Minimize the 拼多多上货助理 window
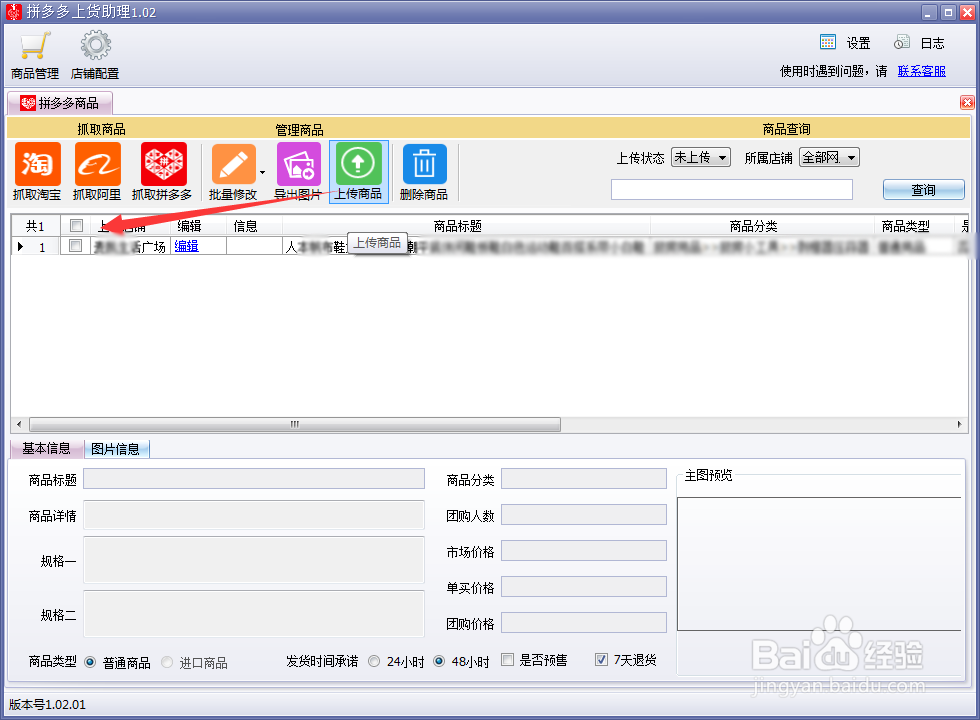 929,12
